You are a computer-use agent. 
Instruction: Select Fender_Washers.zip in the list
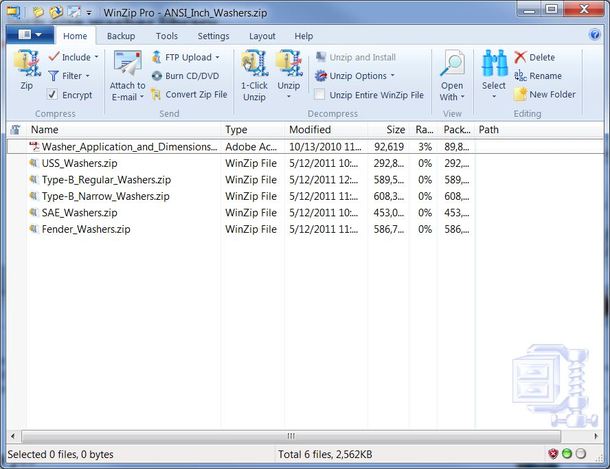pyautogui.click(x=305, y=229)
